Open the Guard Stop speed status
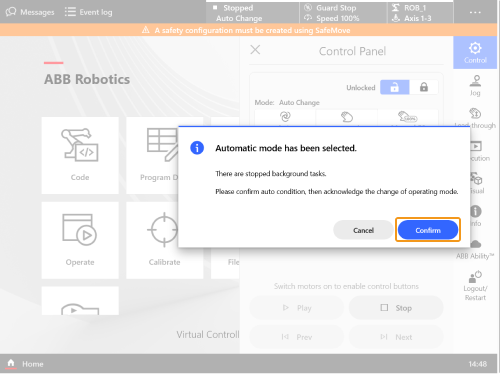 [343, 13]
